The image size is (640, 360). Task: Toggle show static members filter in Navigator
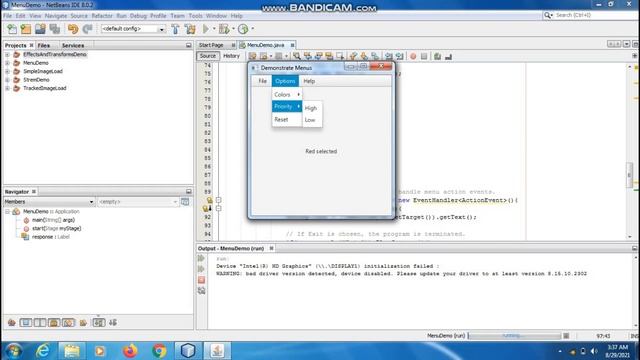click(x=40, y=322)
